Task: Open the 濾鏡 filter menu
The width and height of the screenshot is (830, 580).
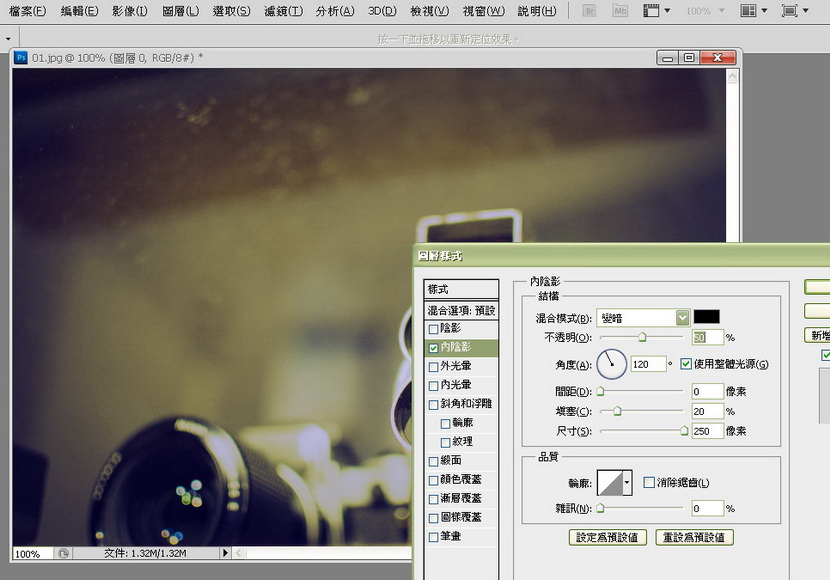Action: click(283, 11)
